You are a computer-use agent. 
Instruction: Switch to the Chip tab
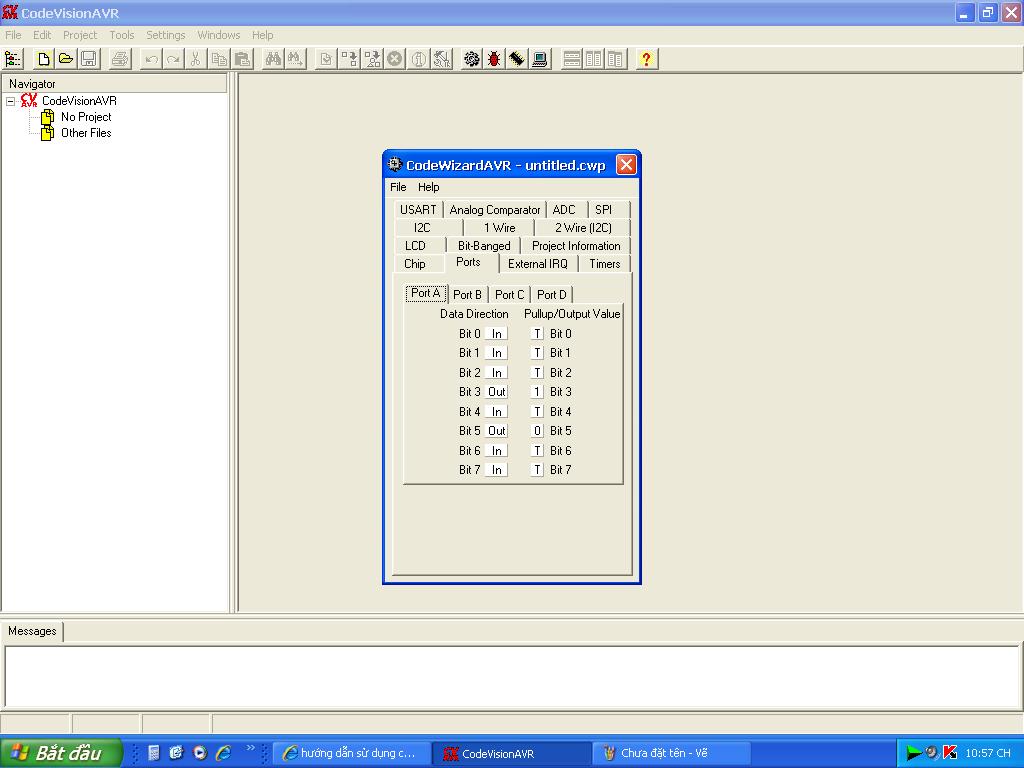point(415,264)
